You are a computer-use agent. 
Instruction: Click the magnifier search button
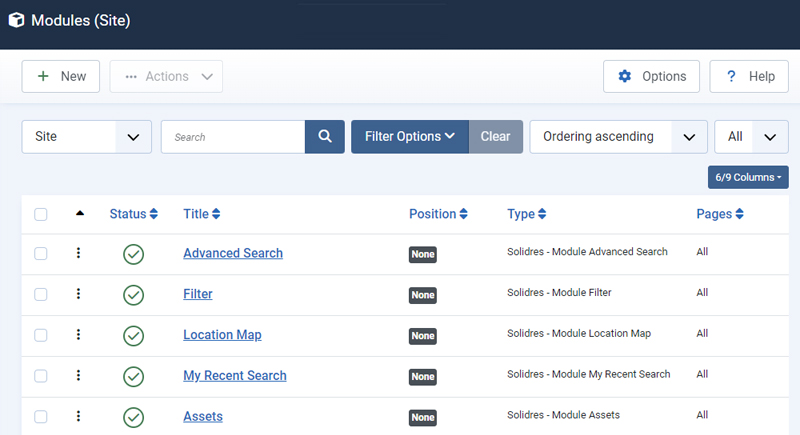tap(324, 137)
